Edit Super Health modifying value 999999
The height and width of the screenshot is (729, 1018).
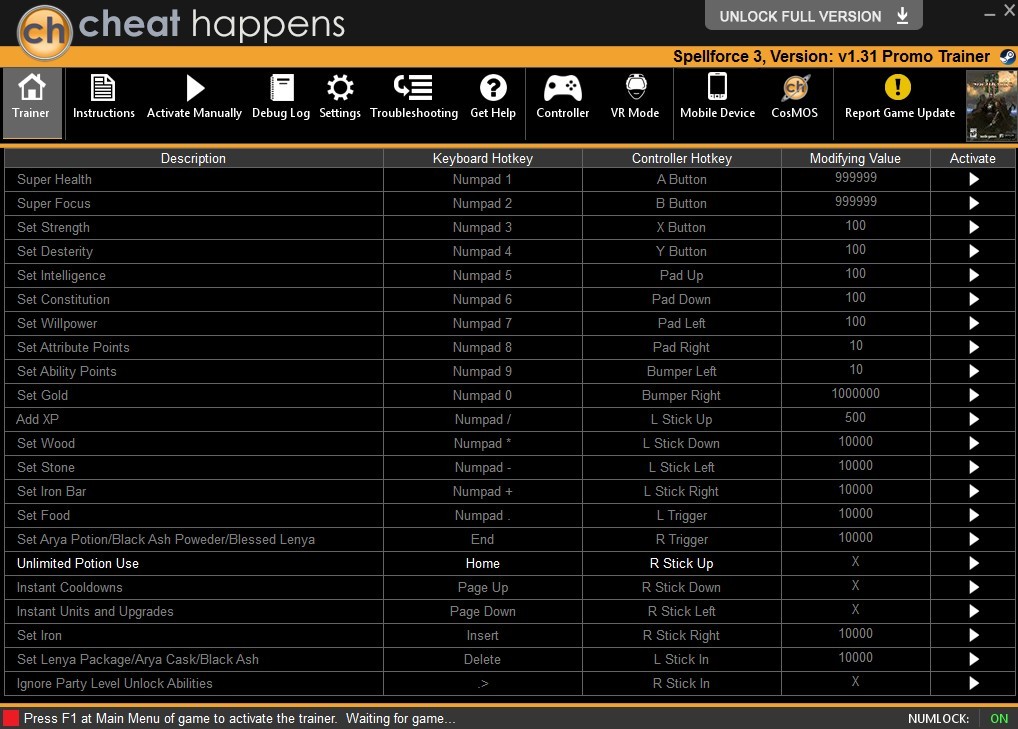pyautogui.click(x=856, y=178)
